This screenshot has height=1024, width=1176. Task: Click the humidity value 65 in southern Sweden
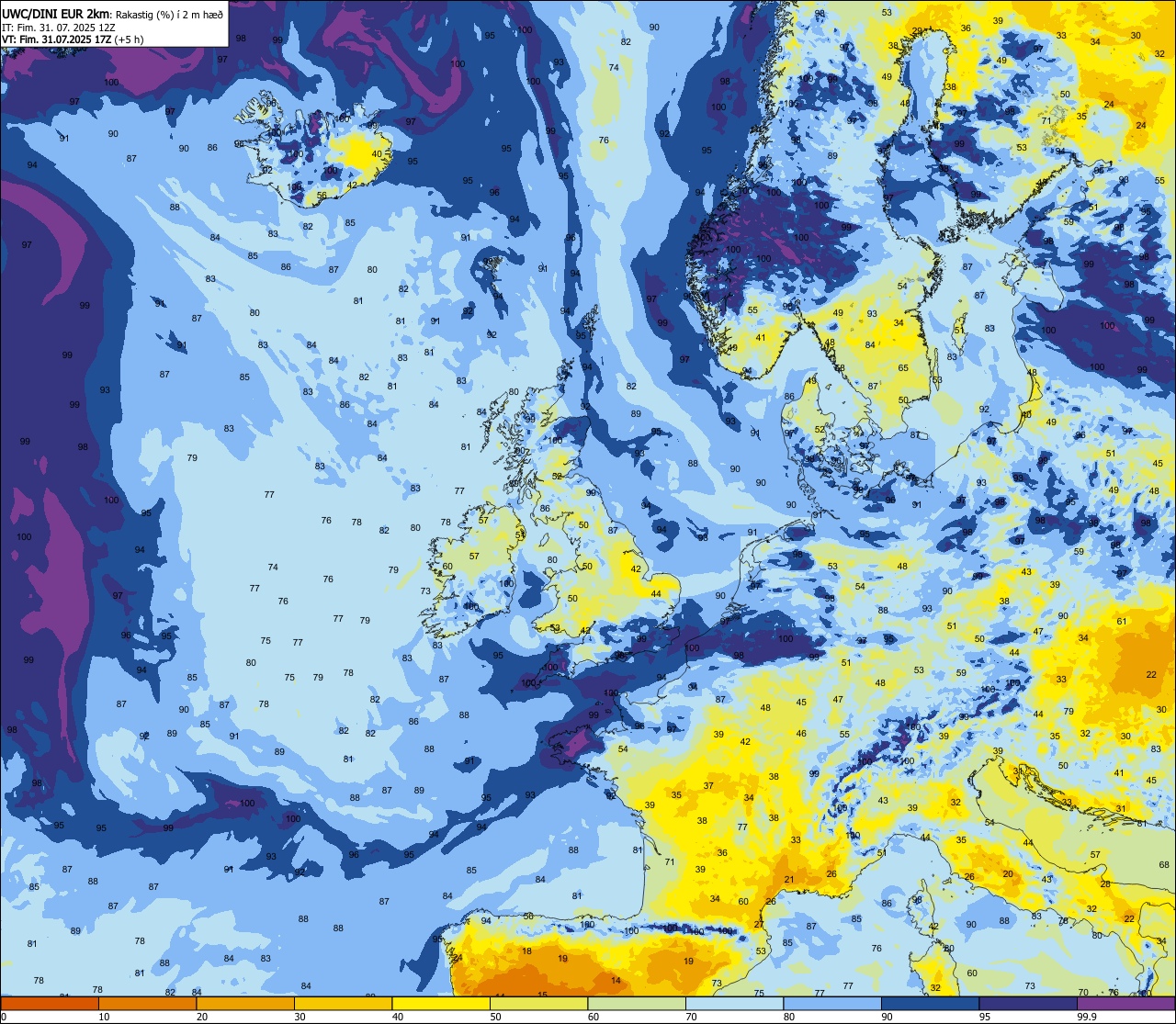(903, 368)
